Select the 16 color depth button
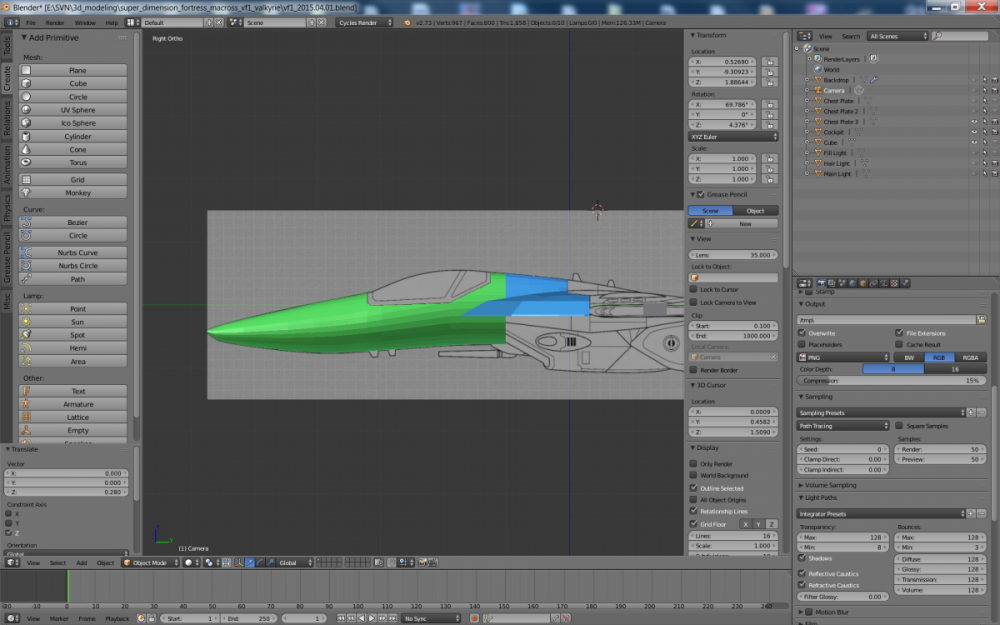The width and height of the screenshot is (1000, 625). click(x=955, y=369)
